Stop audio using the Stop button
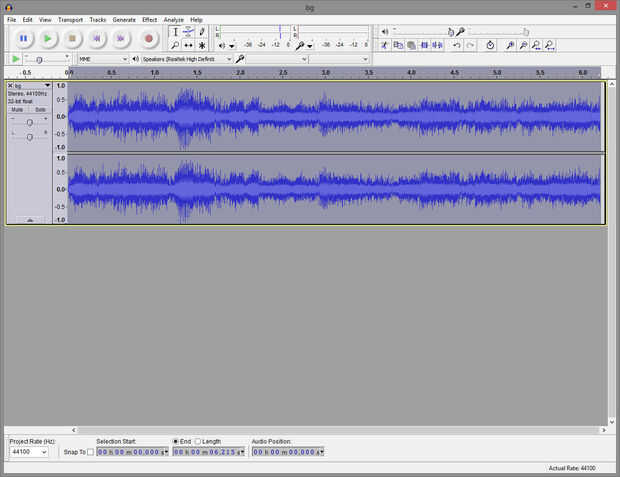This screenshot has height=477, width=620. [x=72, y=38]
